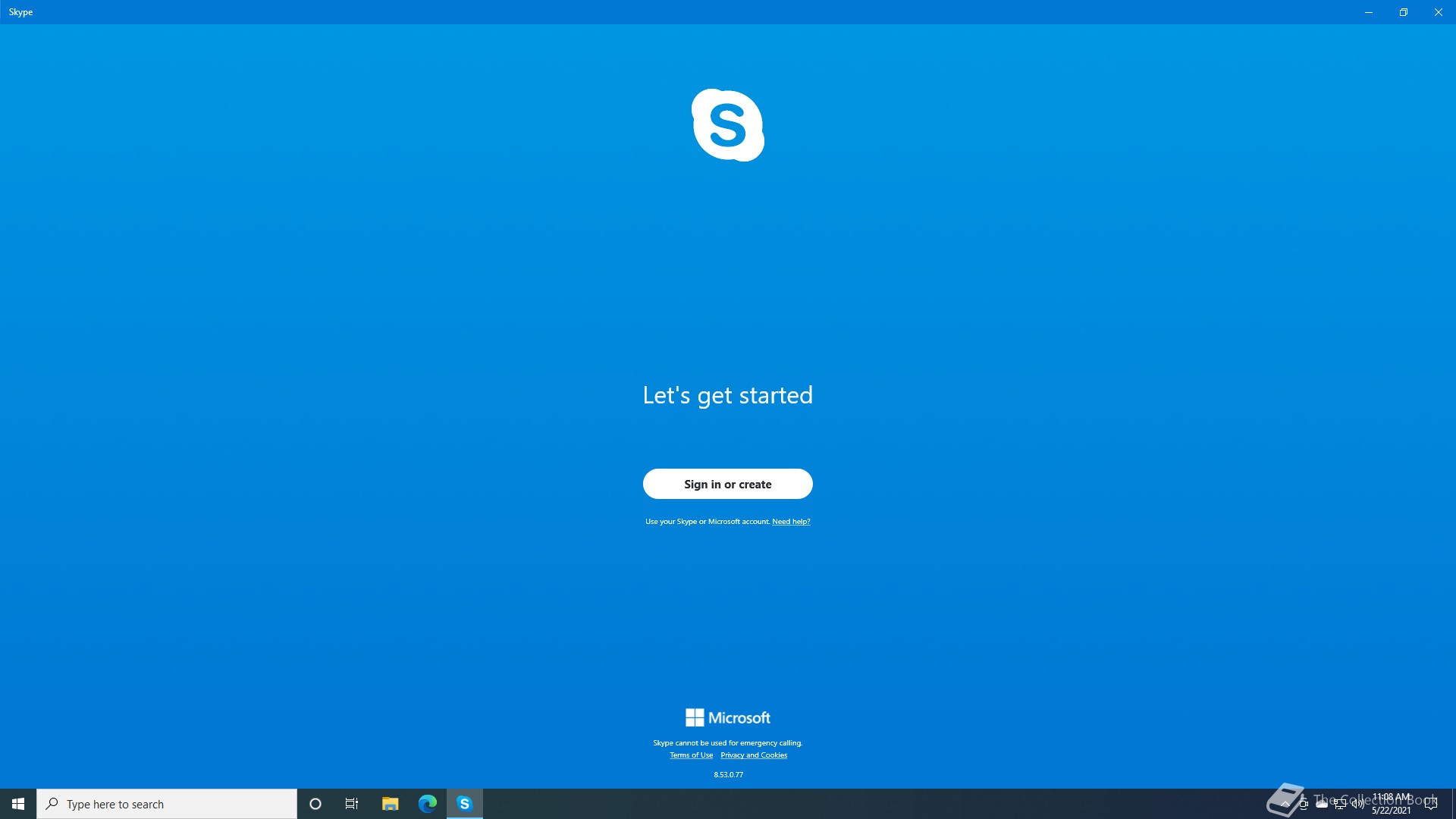
Task: Click the Sign in or create button
Action: click(727, 484)
